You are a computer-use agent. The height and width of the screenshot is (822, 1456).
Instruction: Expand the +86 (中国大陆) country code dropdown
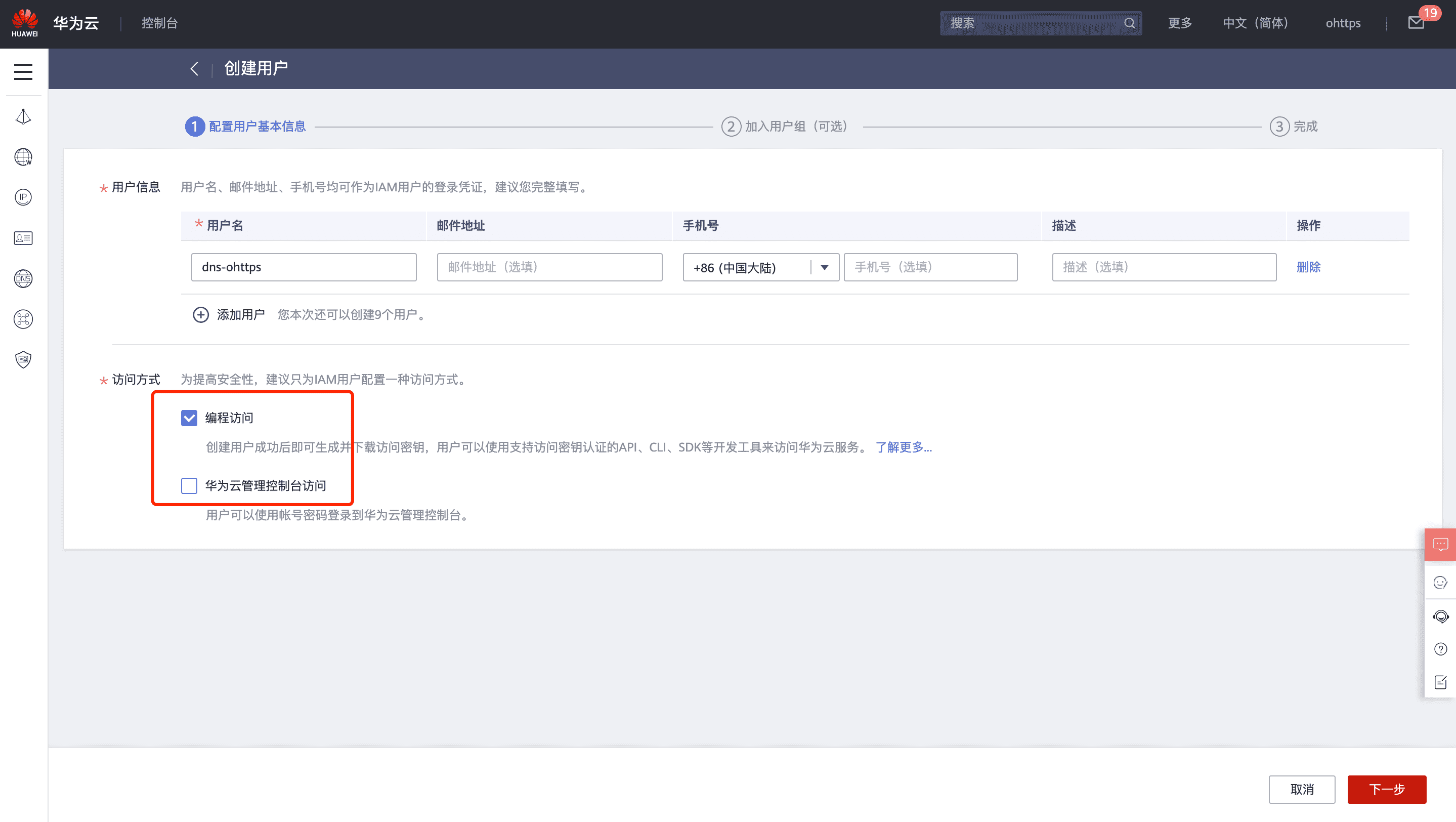761,267
